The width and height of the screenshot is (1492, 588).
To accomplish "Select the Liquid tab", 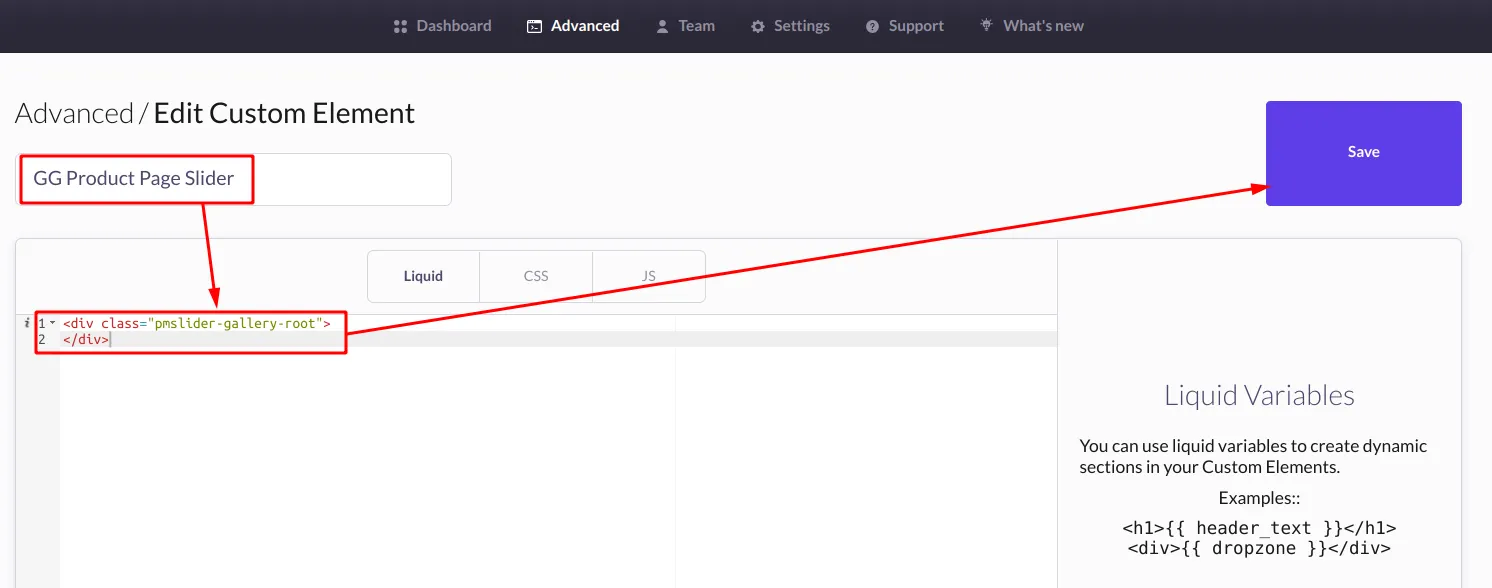I will click(x=423, y=276).
